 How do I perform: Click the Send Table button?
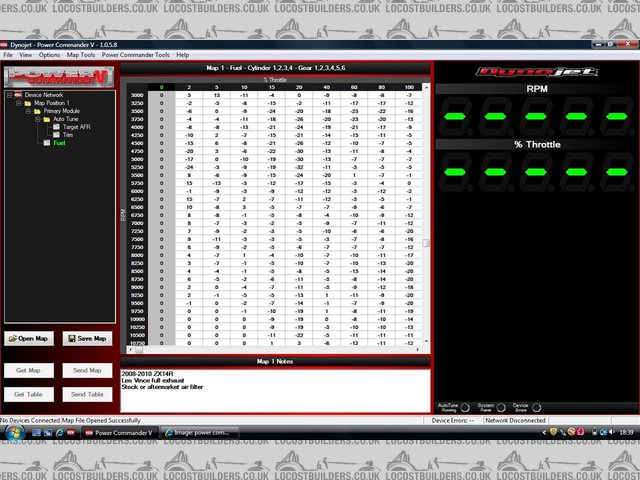(x=87, y=394)
